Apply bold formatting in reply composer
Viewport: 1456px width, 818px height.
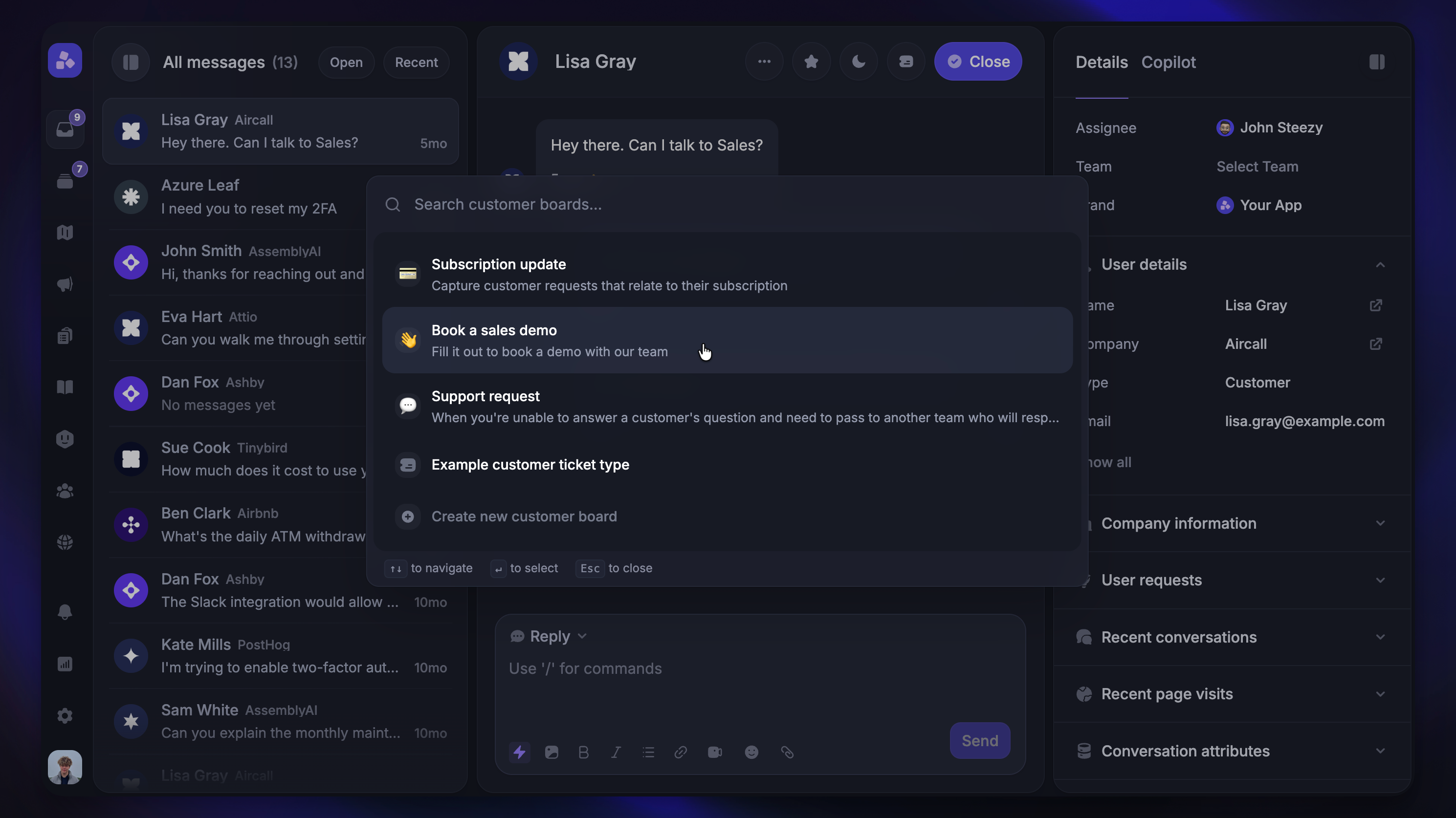tap(584, 752)
